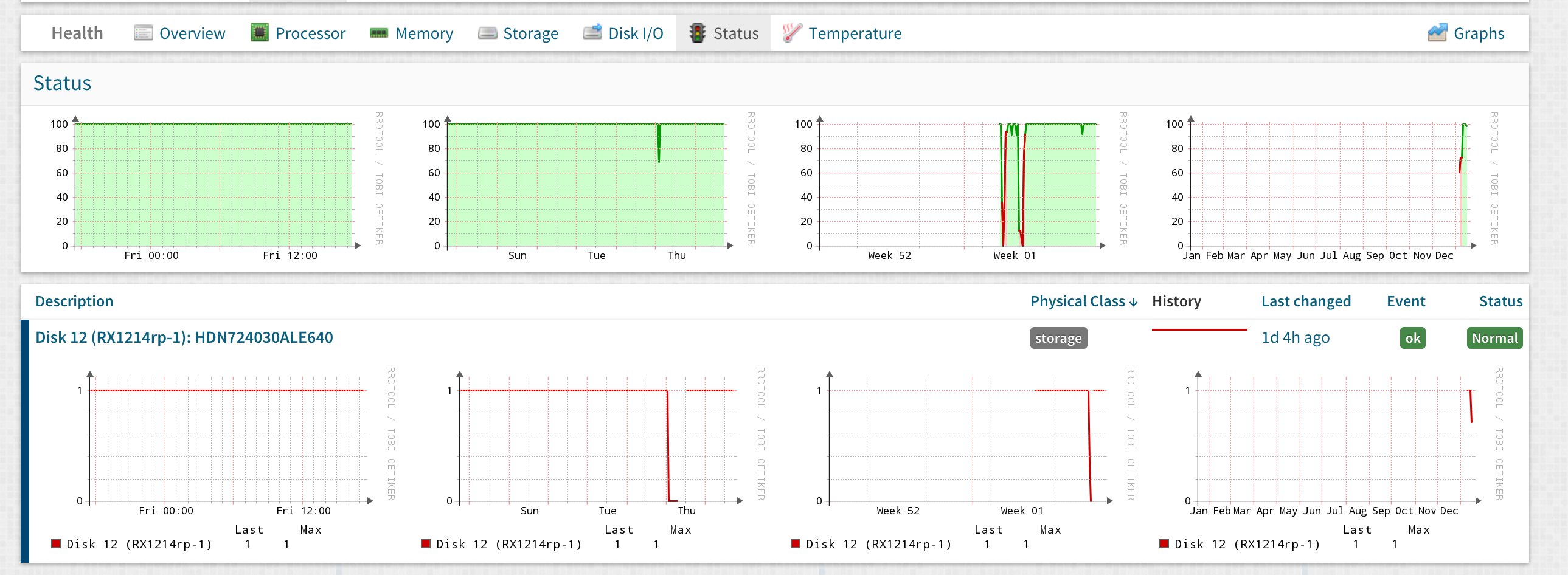Screen dimensions: 1568x575
Task: Click the Storage drive icon
Action: pyautogui.click(x=487, y=33)
